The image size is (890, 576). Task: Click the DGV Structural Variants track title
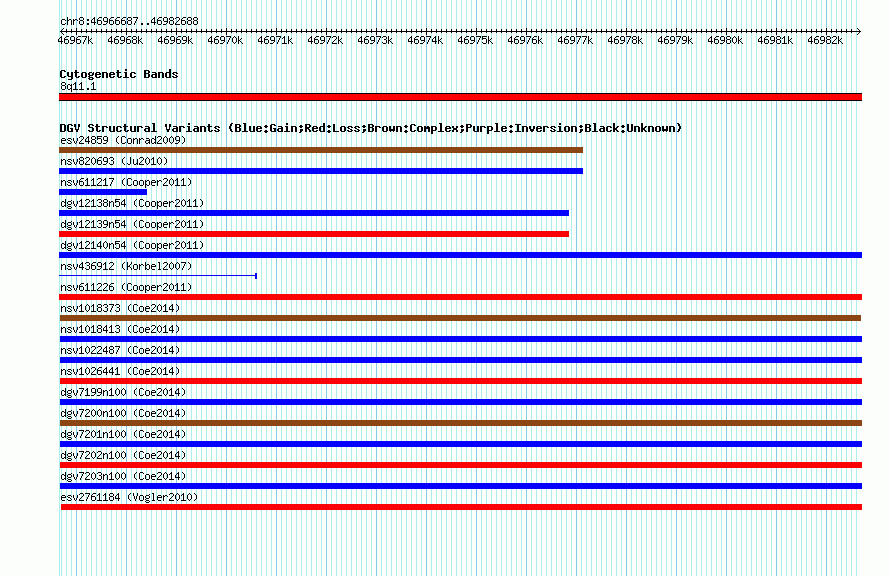pyautogui.click(x=370, y=128)
